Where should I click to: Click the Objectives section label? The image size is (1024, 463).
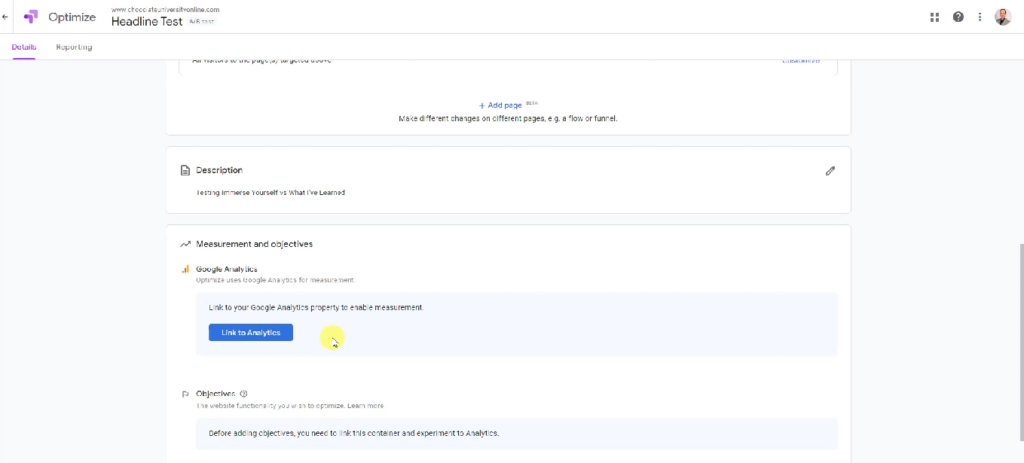point(216,394)
